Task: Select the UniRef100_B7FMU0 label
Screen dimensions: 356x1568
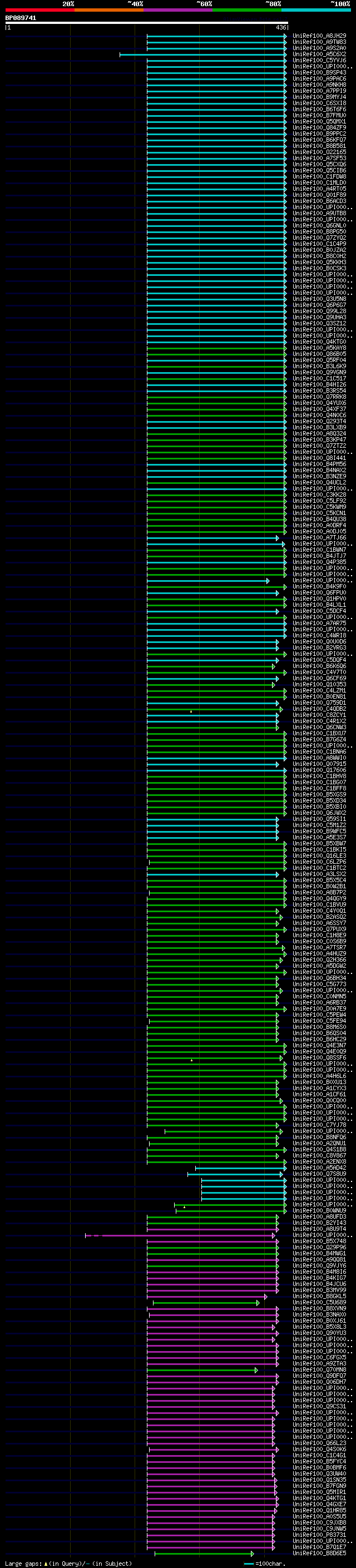Action: point(319,115)
